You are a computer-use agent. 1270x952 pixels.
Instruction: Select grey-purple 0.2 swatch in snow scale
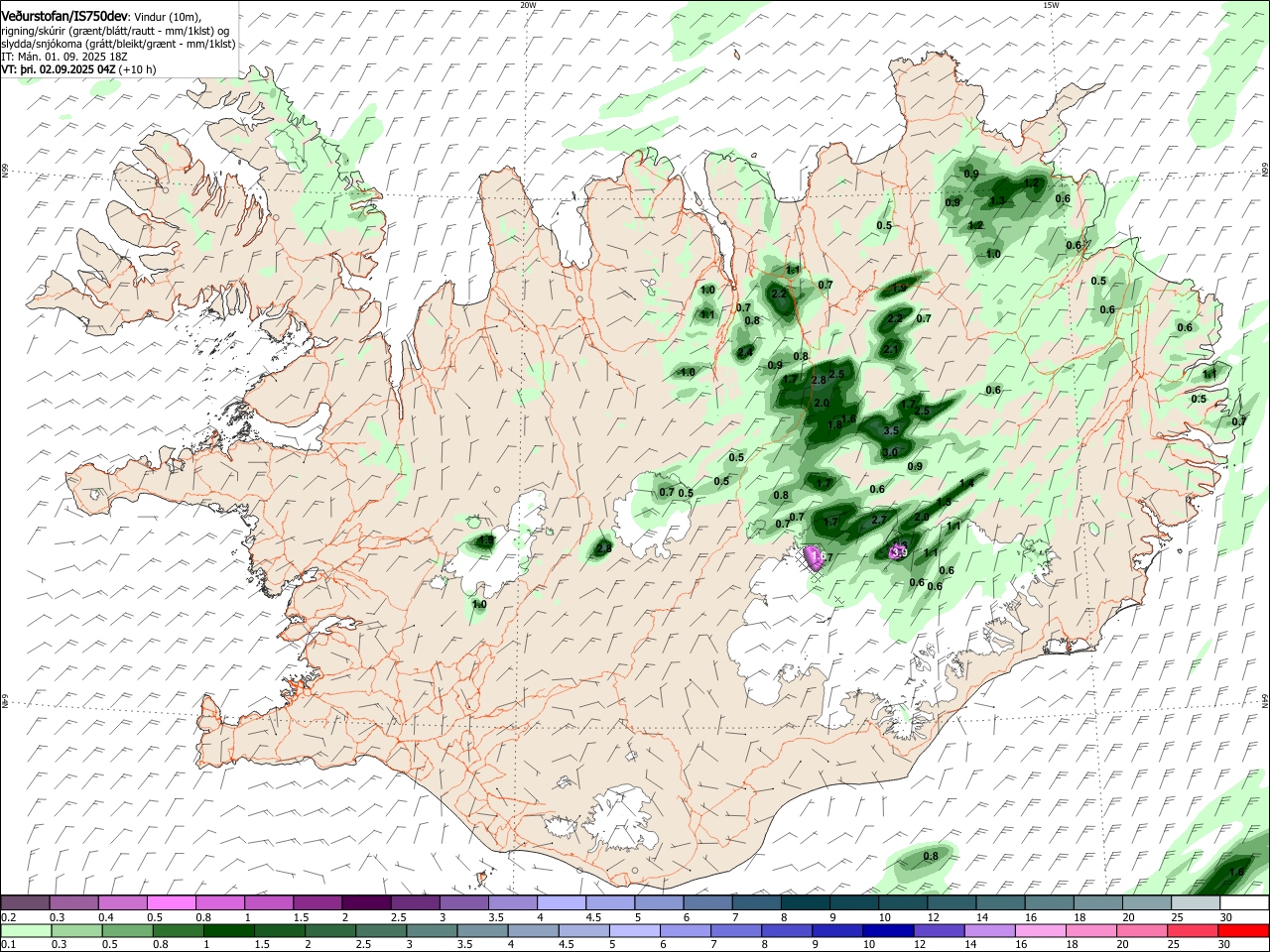(x=25, y=902)
